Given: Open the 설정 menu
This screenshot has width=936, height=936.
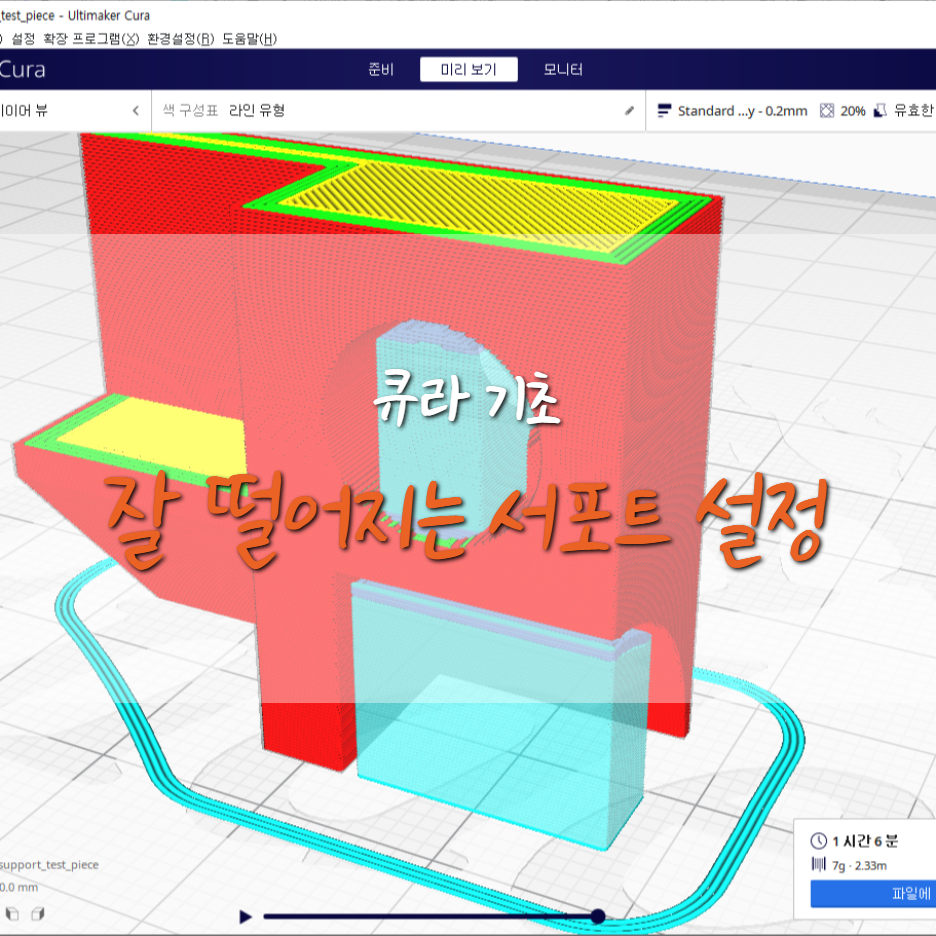Looking at the screenshot, I should [x=23, y=39].
